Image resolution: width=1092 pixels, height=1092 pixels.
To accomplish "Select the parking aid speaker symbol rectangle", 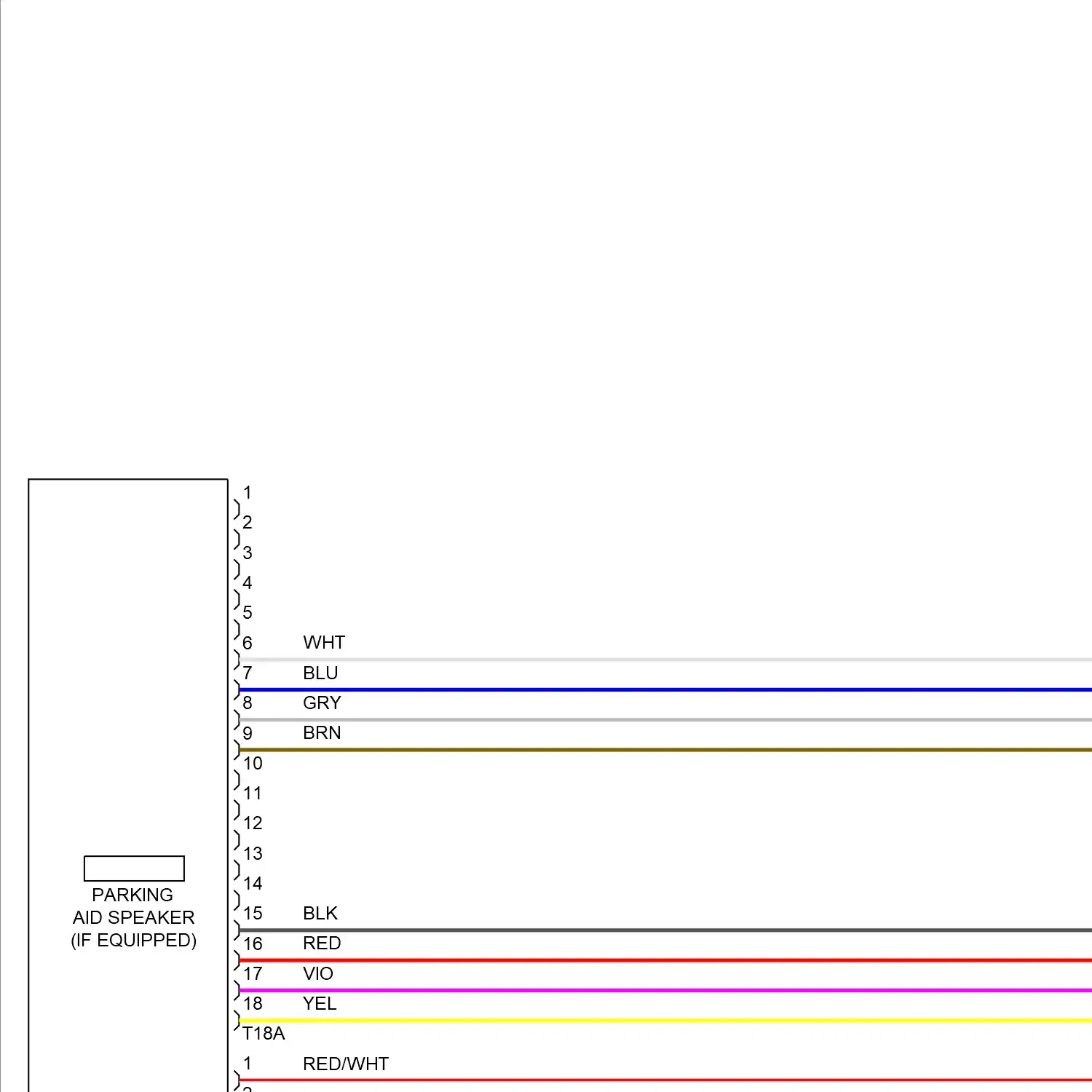I will (x=134, y=869).
